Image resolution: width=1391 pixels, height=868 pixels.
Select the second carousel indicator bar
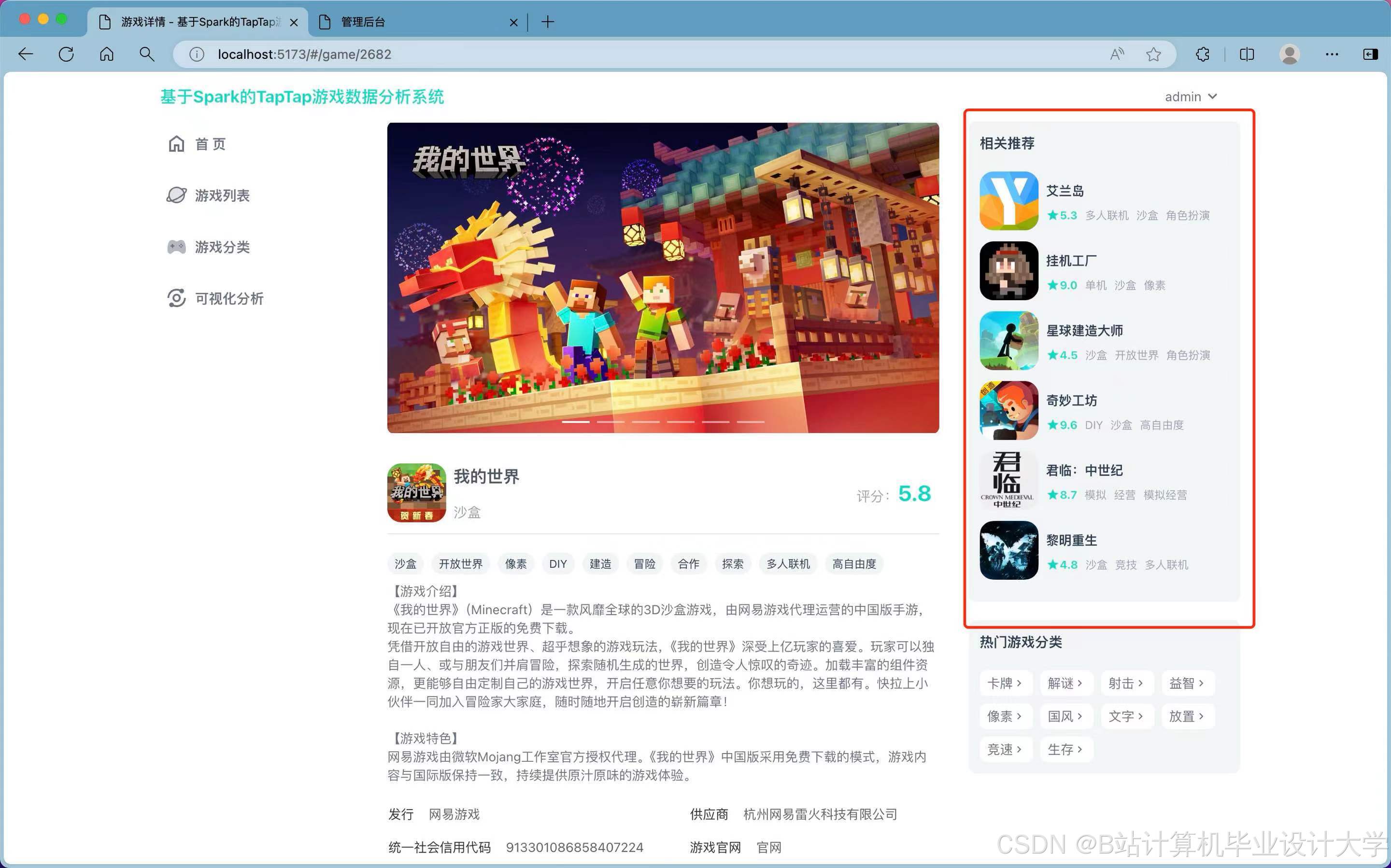[610, 422]
